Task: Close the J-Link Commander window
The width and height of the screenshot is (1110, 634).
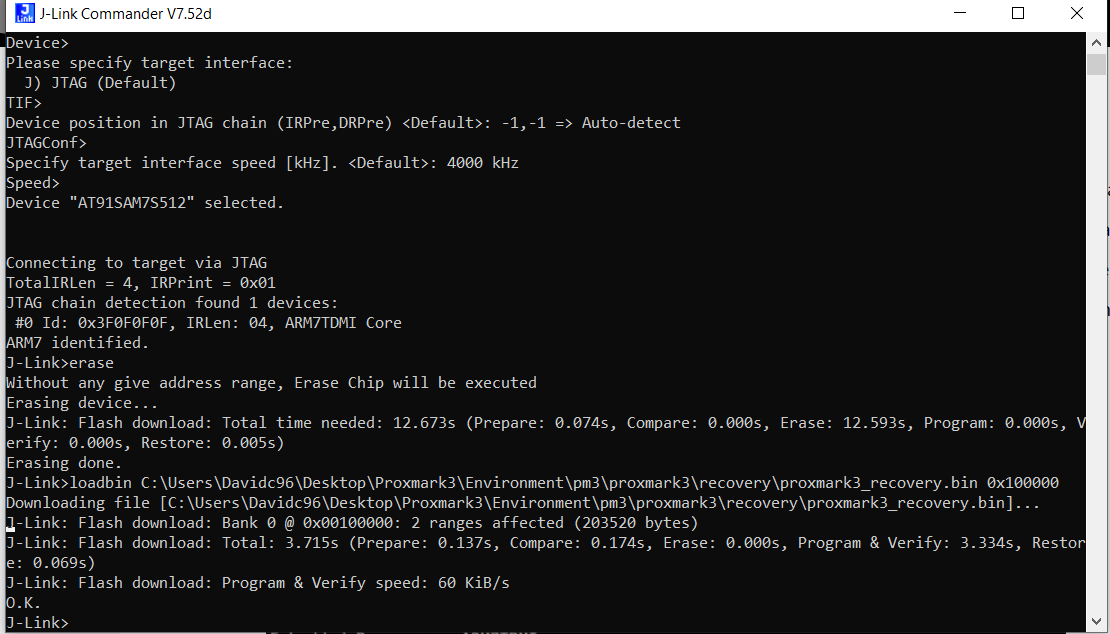Action: point(1077,13)
